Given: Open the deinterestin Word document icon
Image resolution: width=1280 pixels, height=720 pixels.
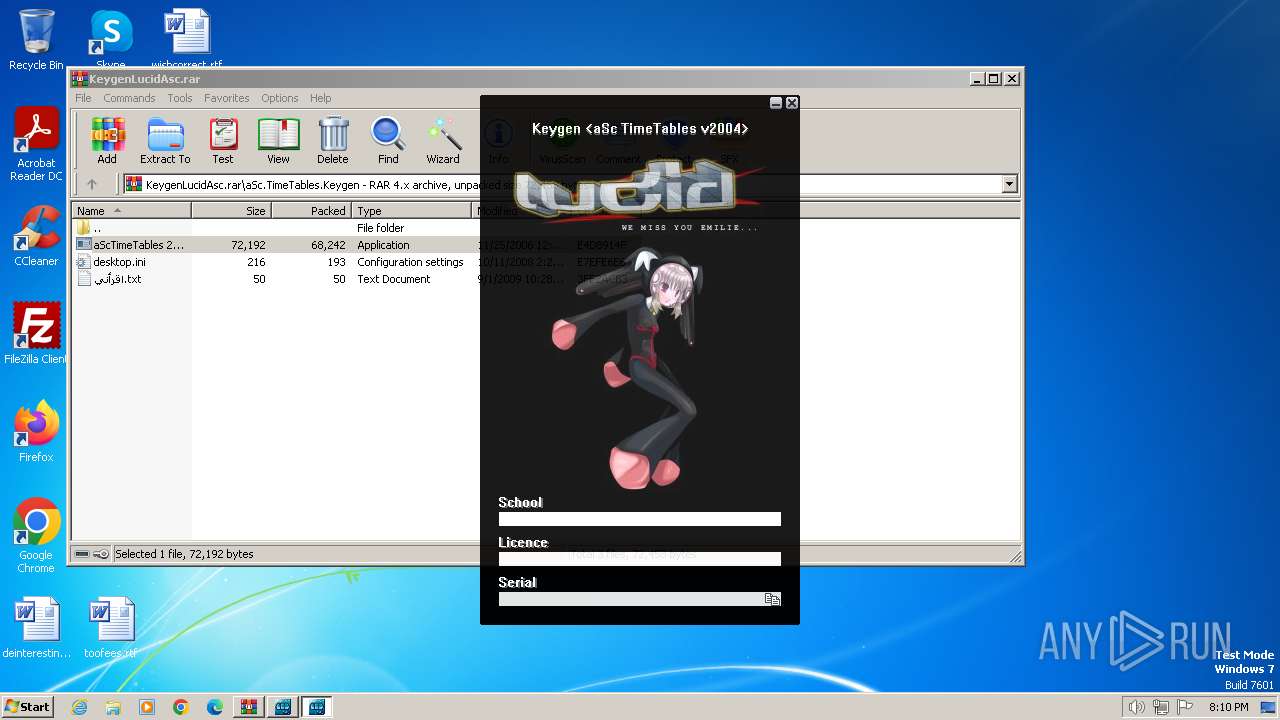Looking at the screenshot, I should pos(36,628).
